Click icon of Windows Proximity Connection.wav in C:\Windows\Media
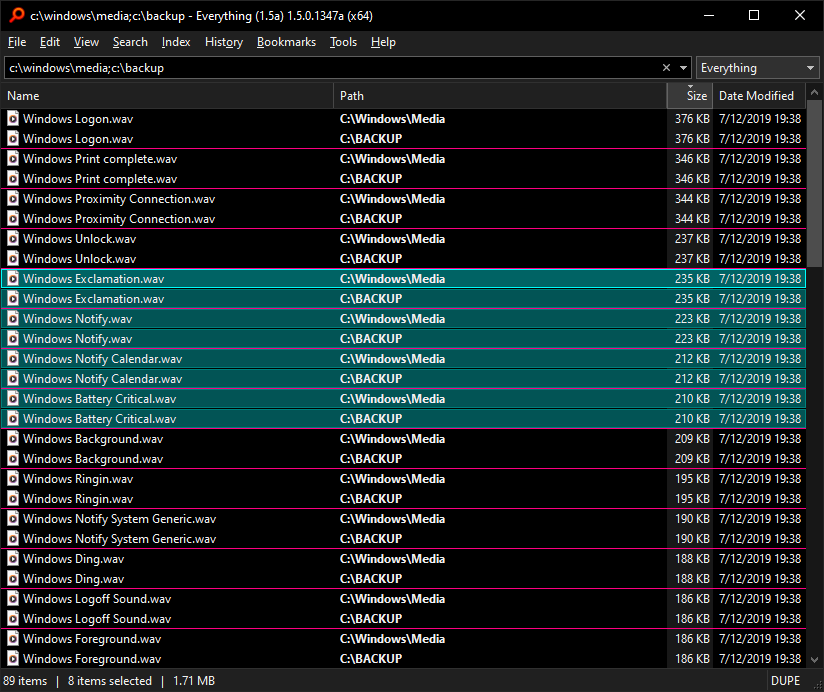 [x=13, y=199]
